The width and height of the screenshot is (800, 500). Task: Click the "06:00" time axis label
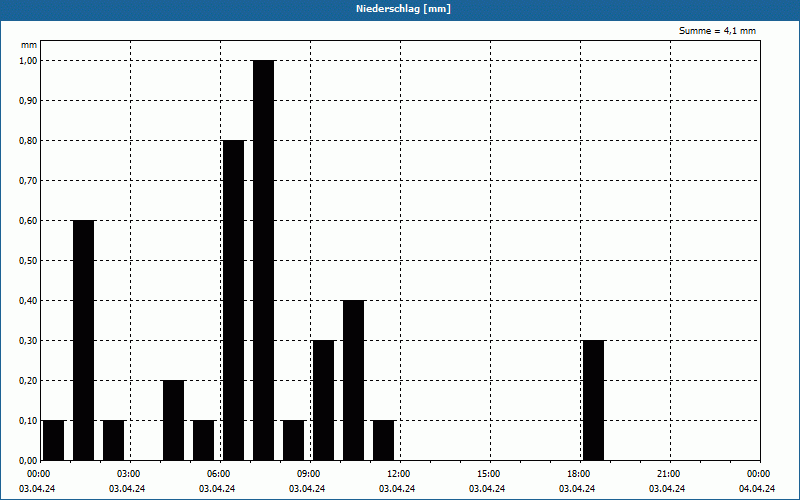(219, 474)
